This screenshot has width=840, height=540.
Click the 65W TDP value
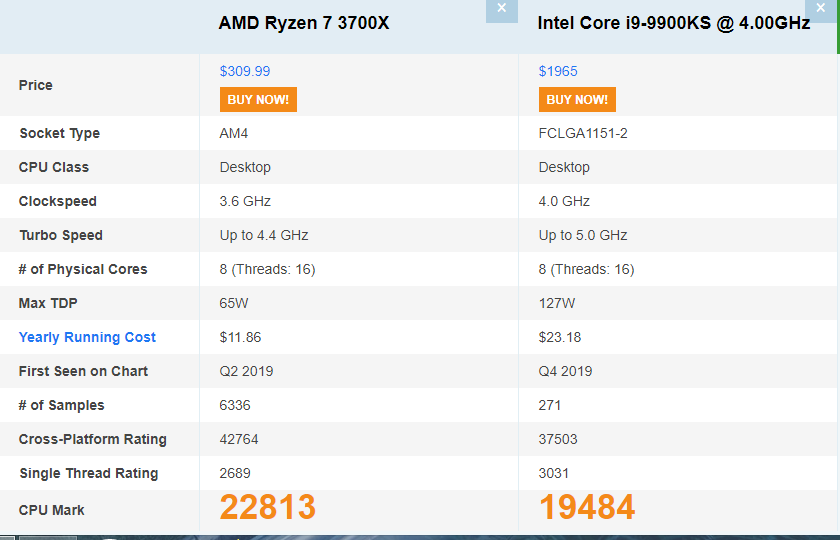pos(234,303)
